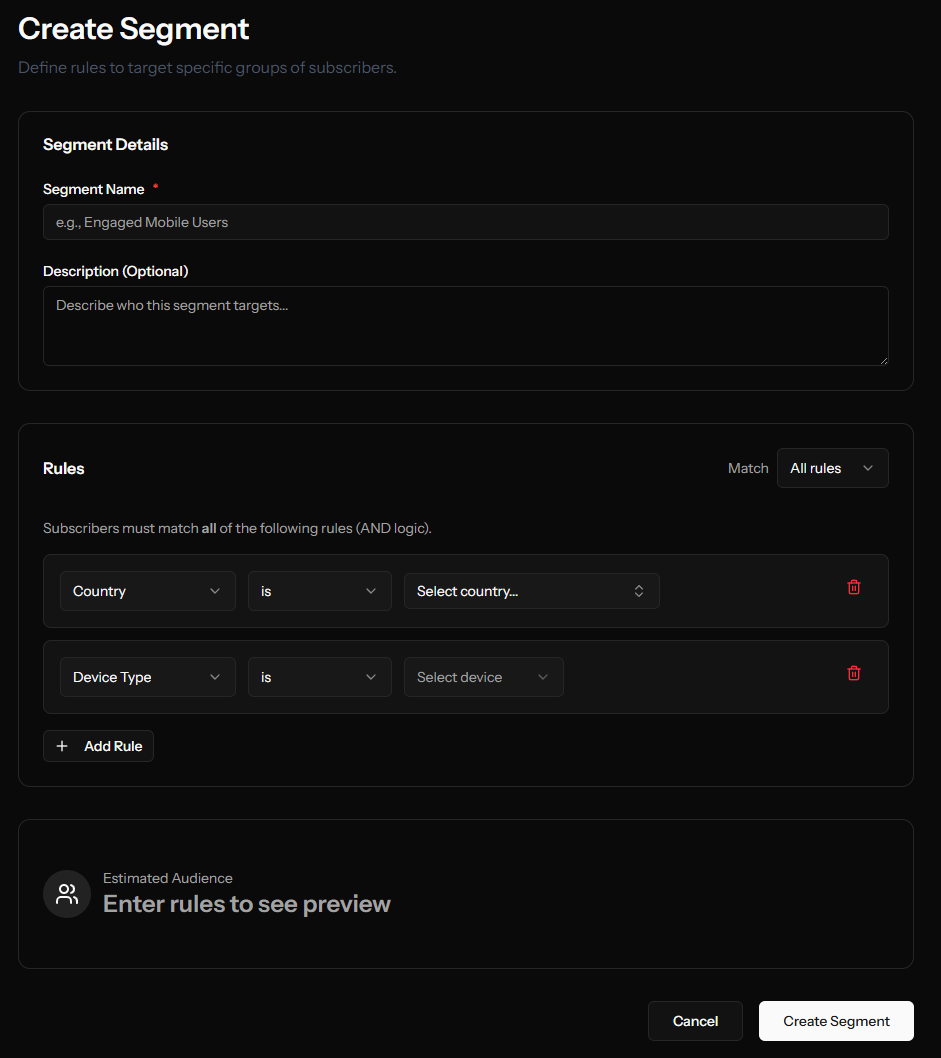This screenshot has width=941, height=1058.
Task: Click the 'Segment Name' field label
Action: pos(93,189)
